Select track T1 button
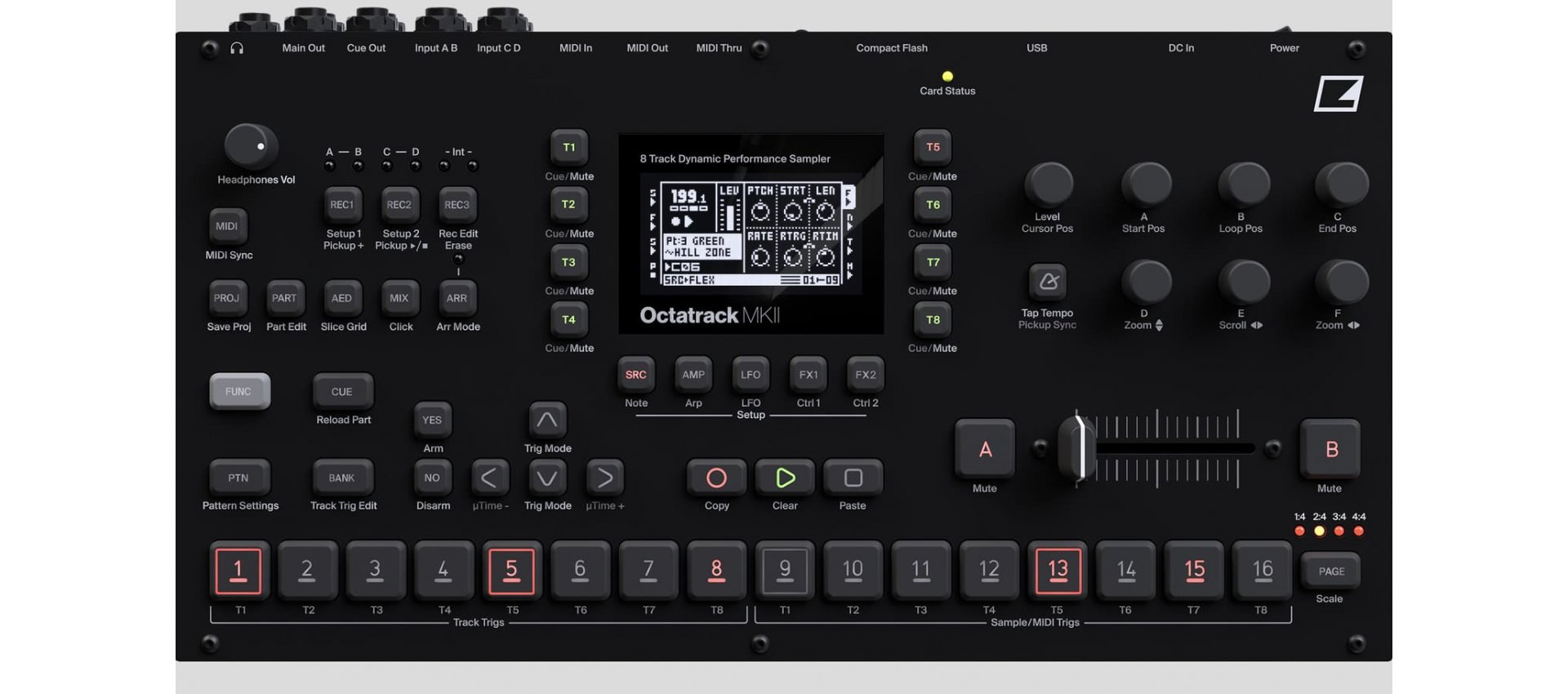1568x694 pixels. (x=569, y=148)
